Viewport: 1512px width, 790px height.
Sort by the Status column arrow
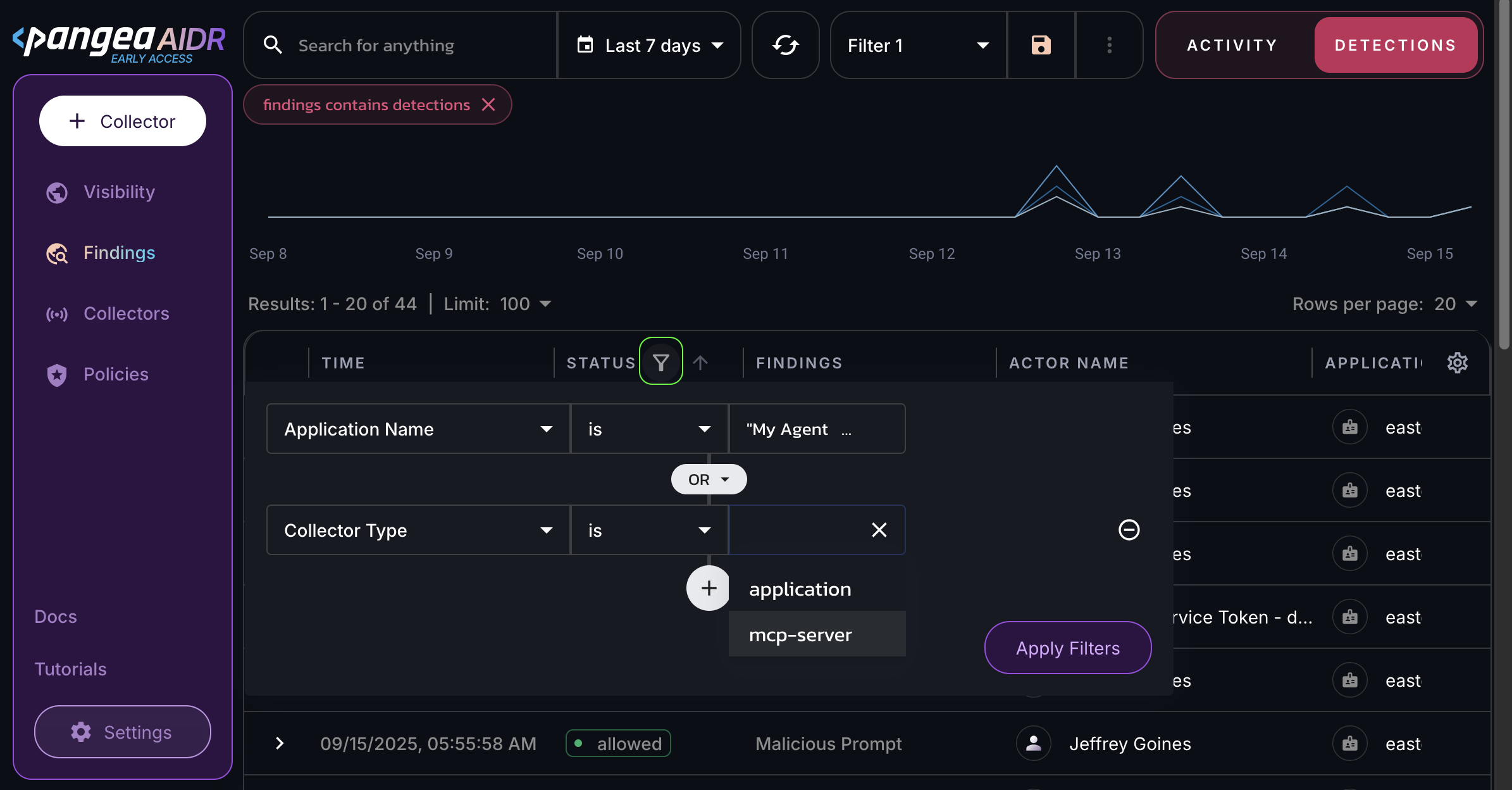coord(700,363)
